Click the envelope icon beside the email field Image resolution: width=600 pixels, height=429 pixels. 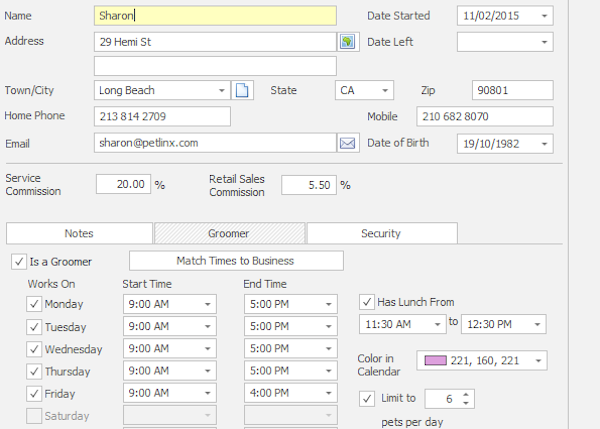tap(347, 143)
